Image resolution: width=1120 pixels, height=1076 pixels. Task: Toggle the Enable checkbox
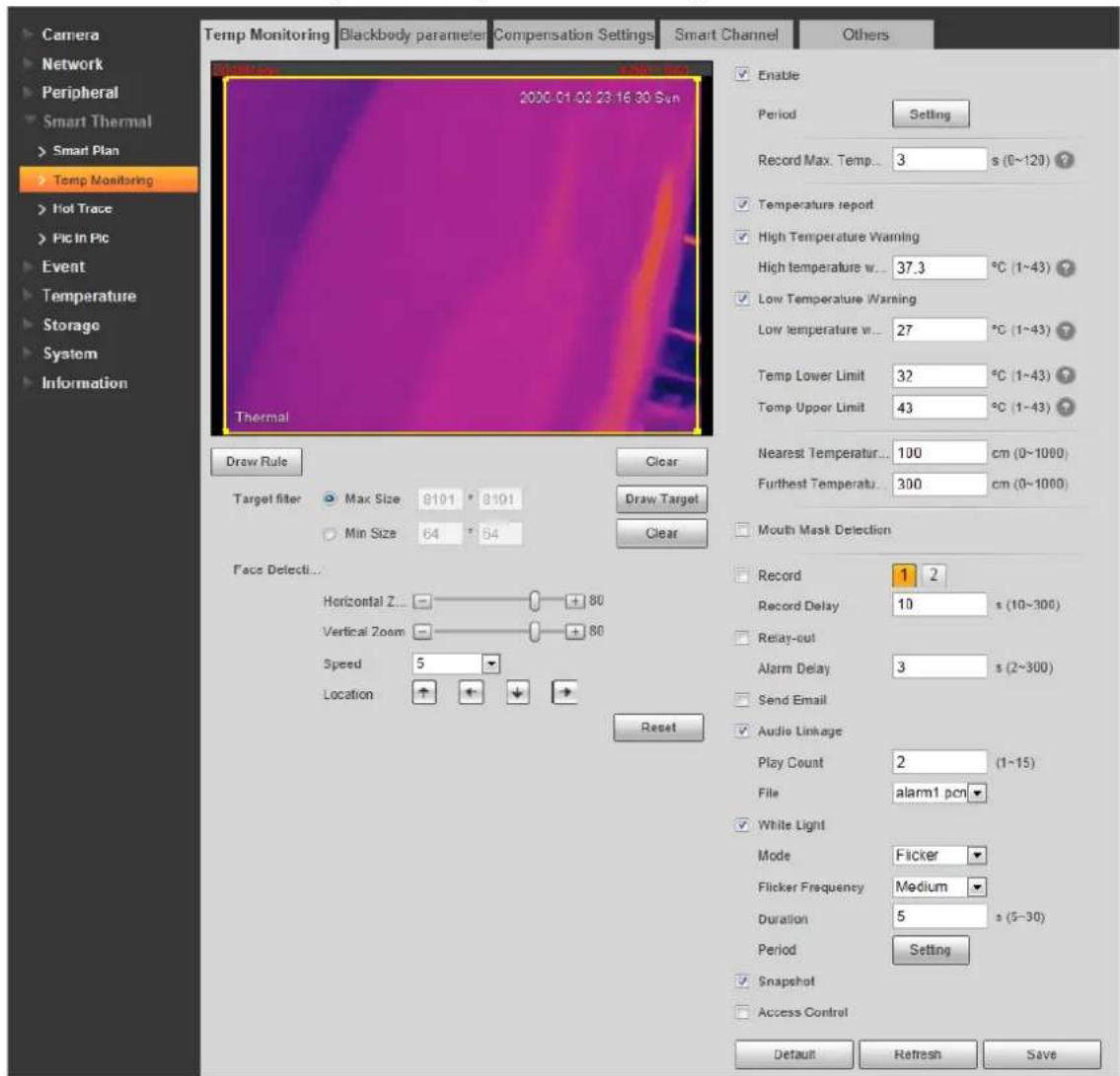tap(742, 74)
